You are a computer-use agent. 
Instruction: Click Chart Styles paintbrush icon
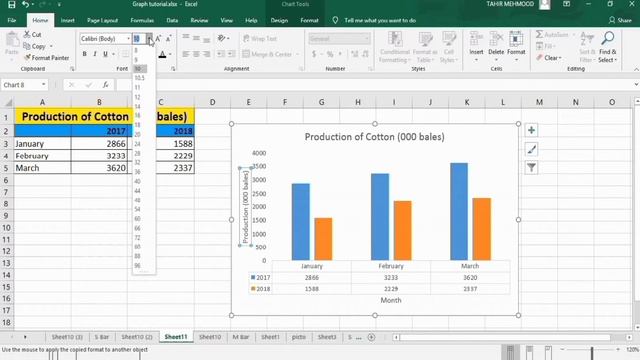click(x=531, y=149)
